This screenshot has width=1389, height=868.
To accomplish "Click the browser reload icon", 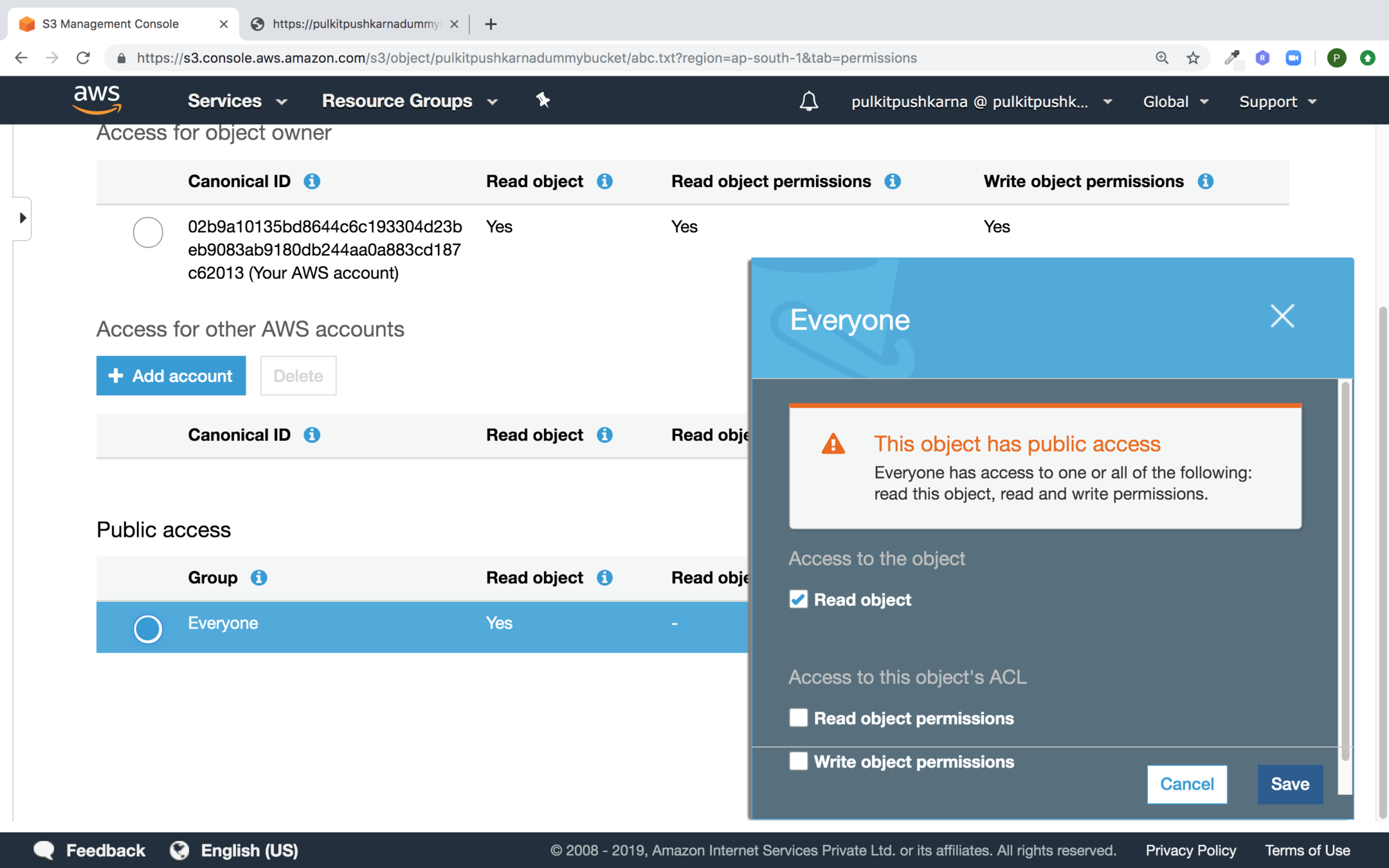I will pyautogui.click(x=83, y=58).
